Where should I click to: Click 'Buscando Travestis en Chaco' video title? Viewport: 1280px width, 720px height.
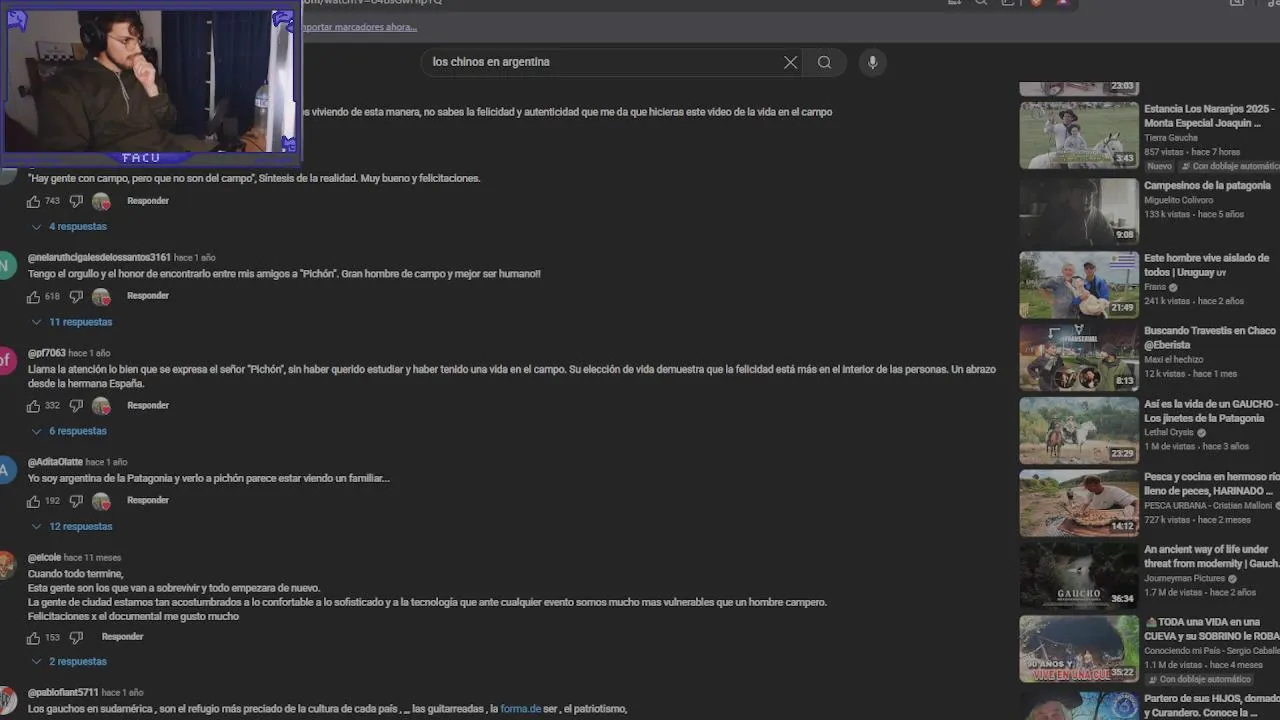[1210, 338]
